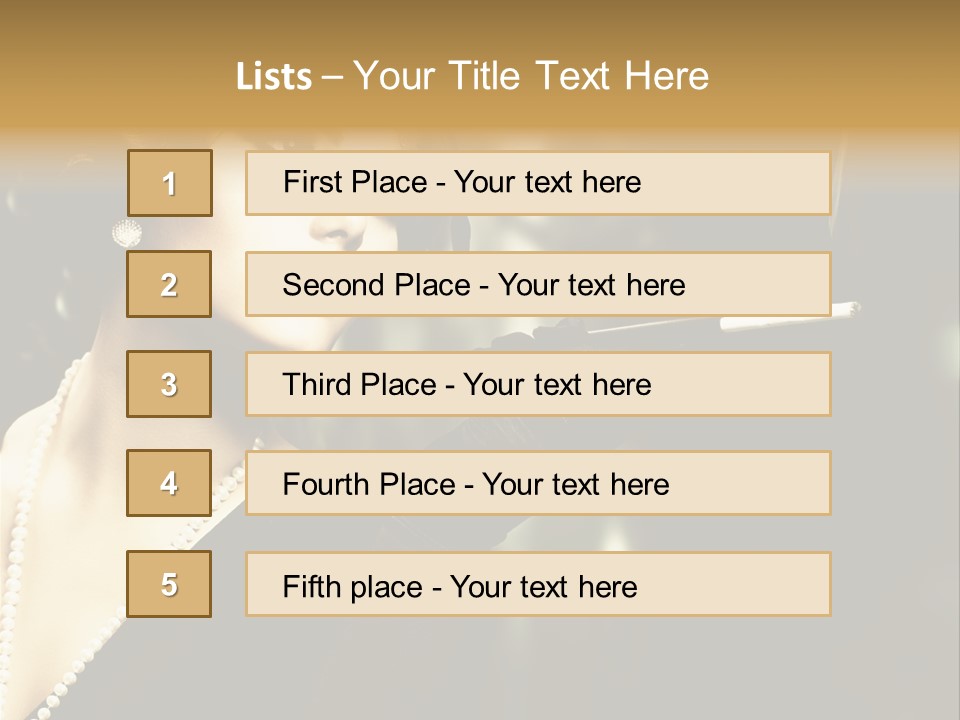Click the First Place text box
Image resolution: width=960 pixels, height=720 pixels.
click(538, 183)
